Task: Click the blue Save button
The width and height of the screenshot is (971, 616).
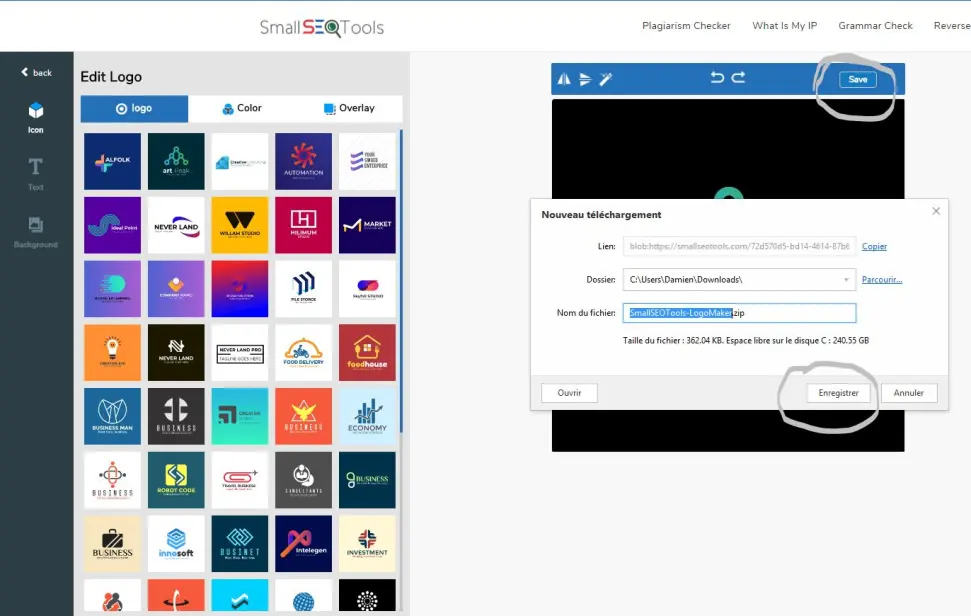Action: pos(858,79)
